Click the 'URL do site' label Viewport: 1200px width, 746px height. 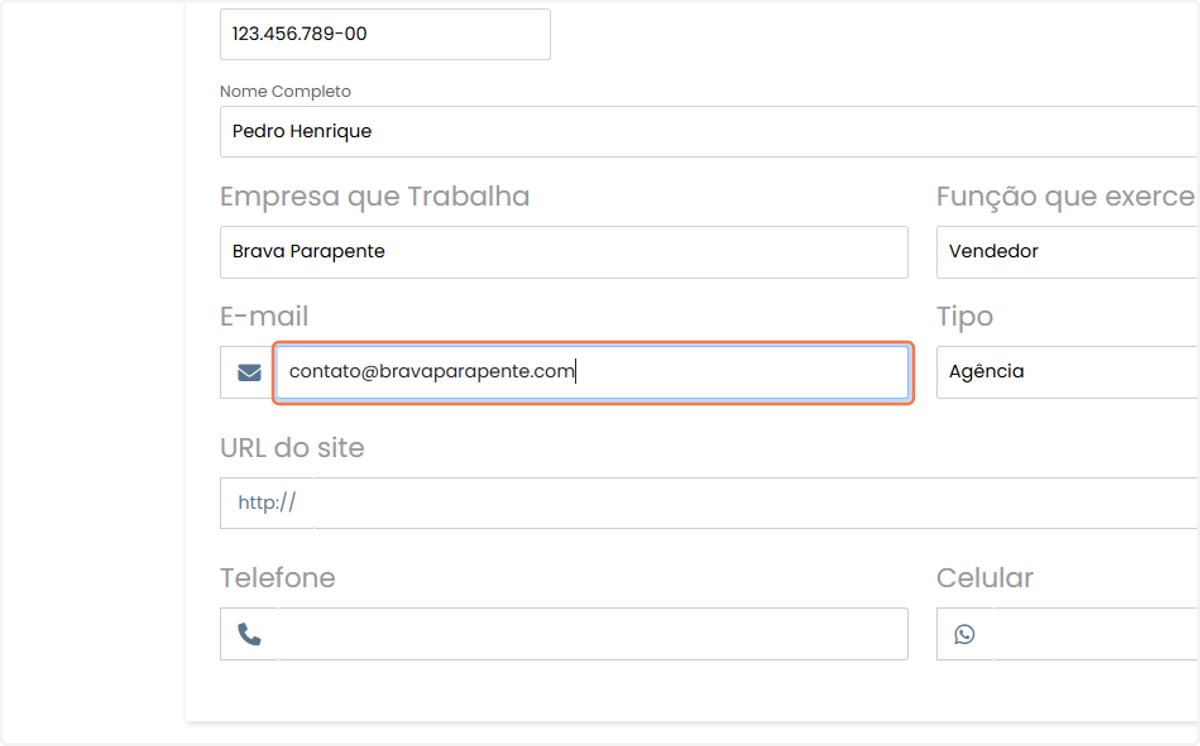[x=292, y=448]
